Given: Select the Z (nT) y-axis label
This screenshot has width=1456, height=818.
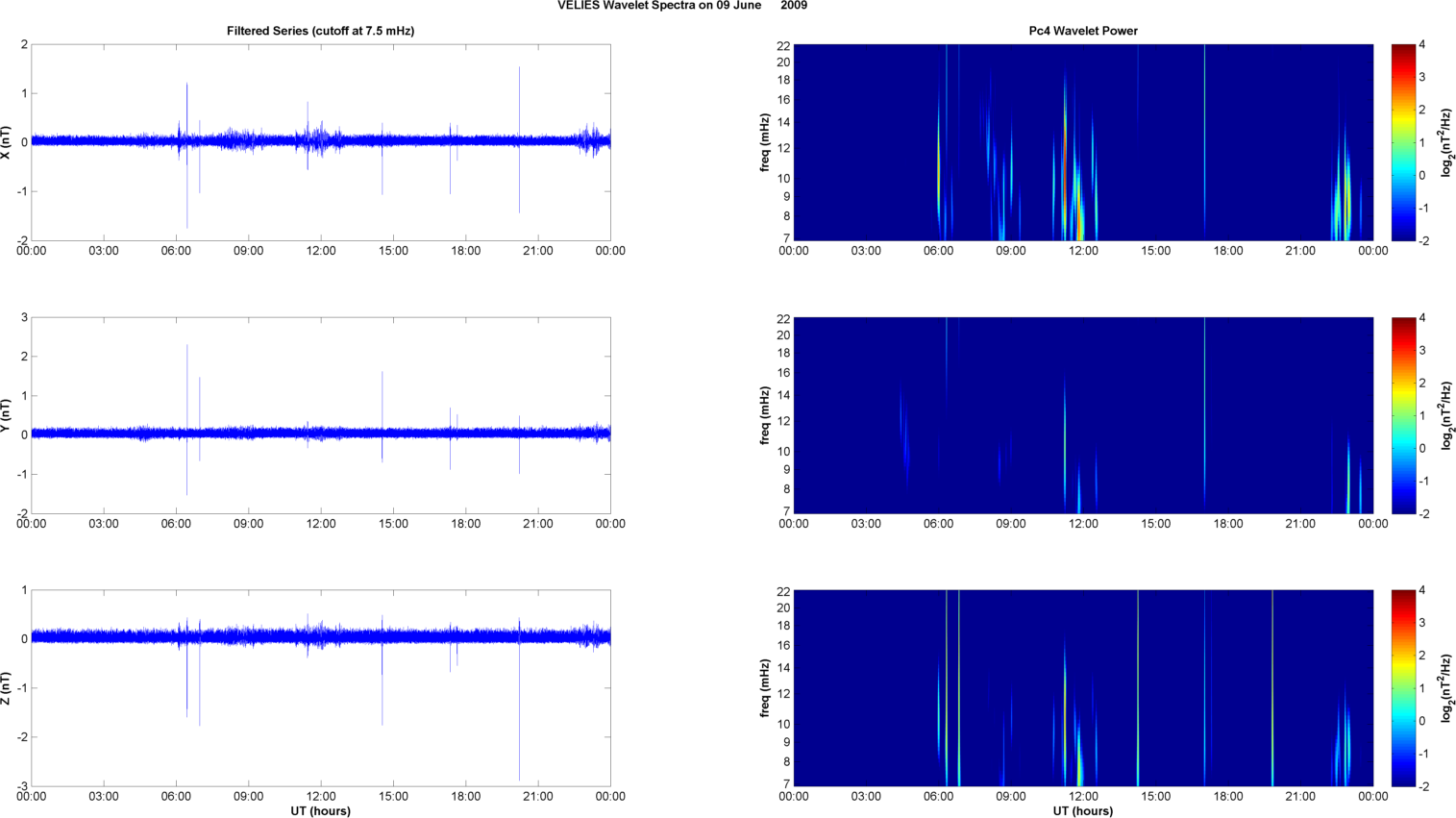Looking at the screenshot, I should (x=7, y=688).
